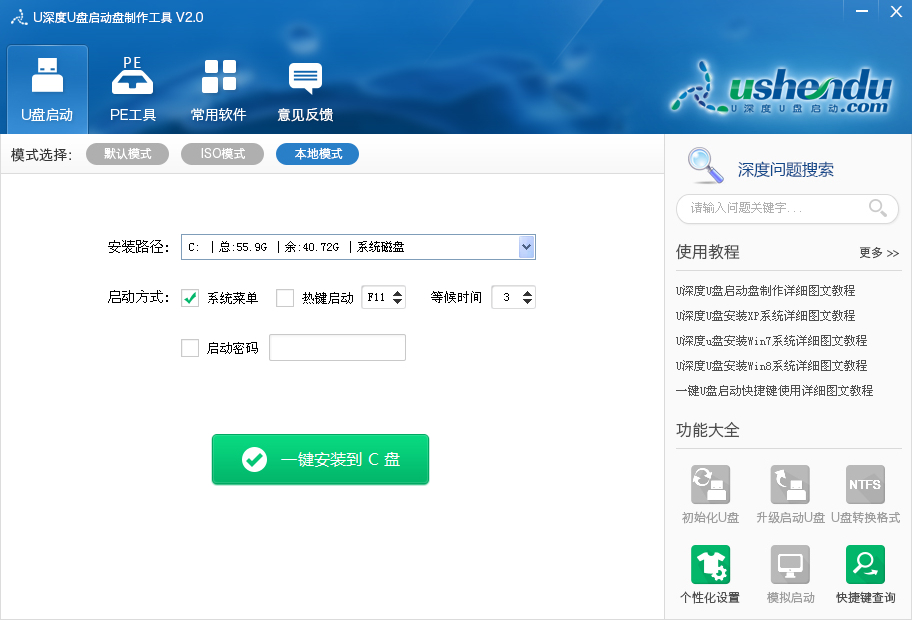Uncheck the 系统菜单 option
This screenshot has height=620, width=912.
tap(189, 297)
